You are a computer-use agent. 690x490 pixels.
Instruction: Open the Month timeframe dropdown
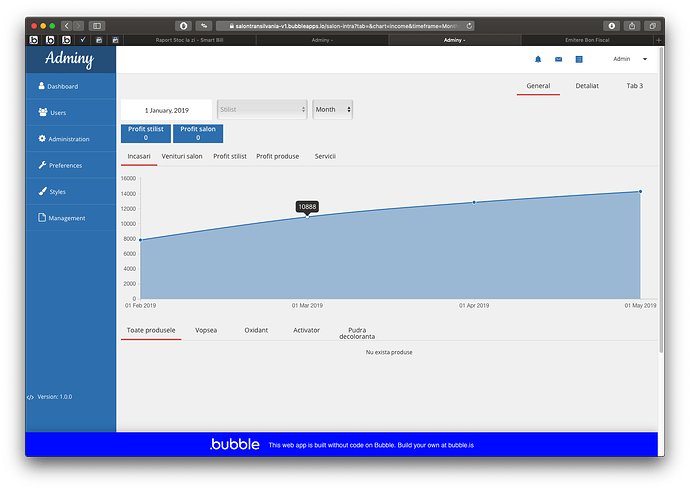pyautogui.click(x=333, y=110)
